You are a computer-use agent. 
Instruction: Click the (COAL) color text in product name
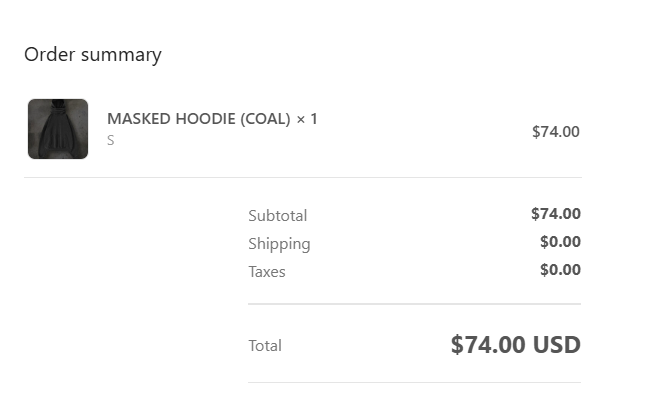tap(264, 119)
